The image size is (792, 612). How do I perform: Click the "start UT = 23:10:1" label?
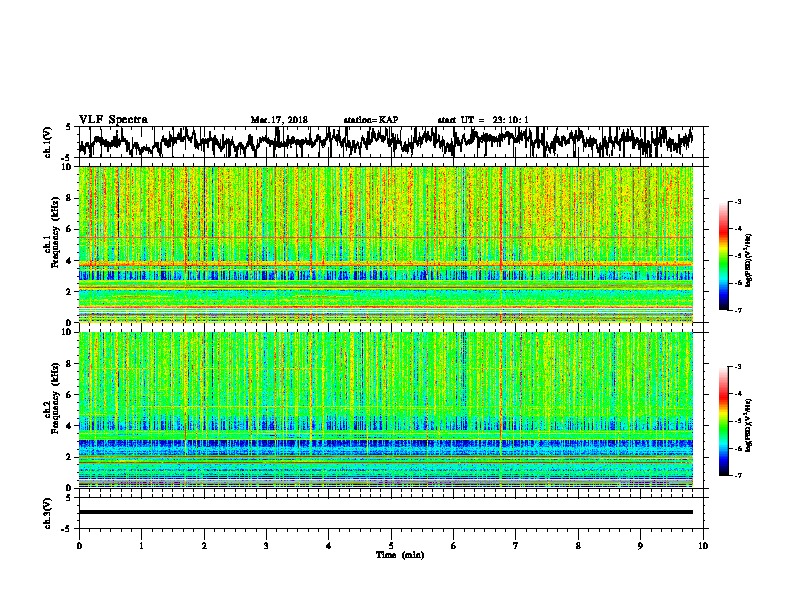click(x=483, y=120)
